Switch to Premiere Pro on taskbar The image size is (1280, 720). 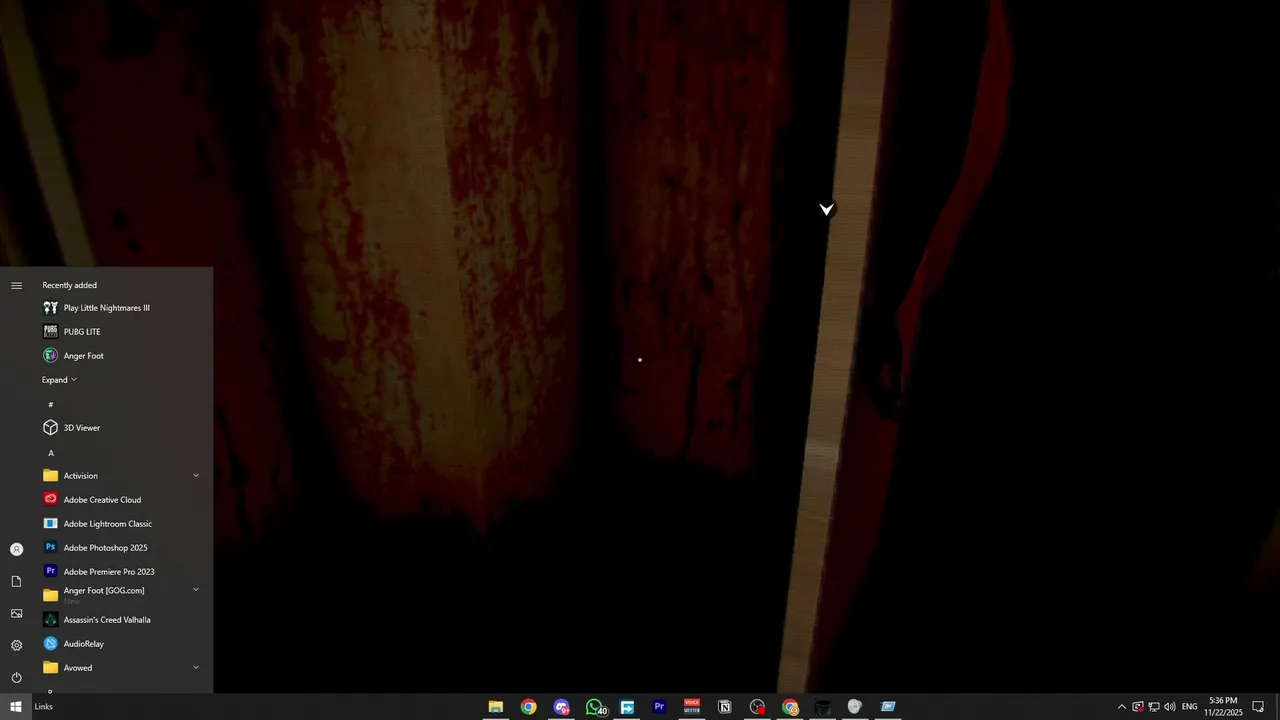tap(659, 707)
